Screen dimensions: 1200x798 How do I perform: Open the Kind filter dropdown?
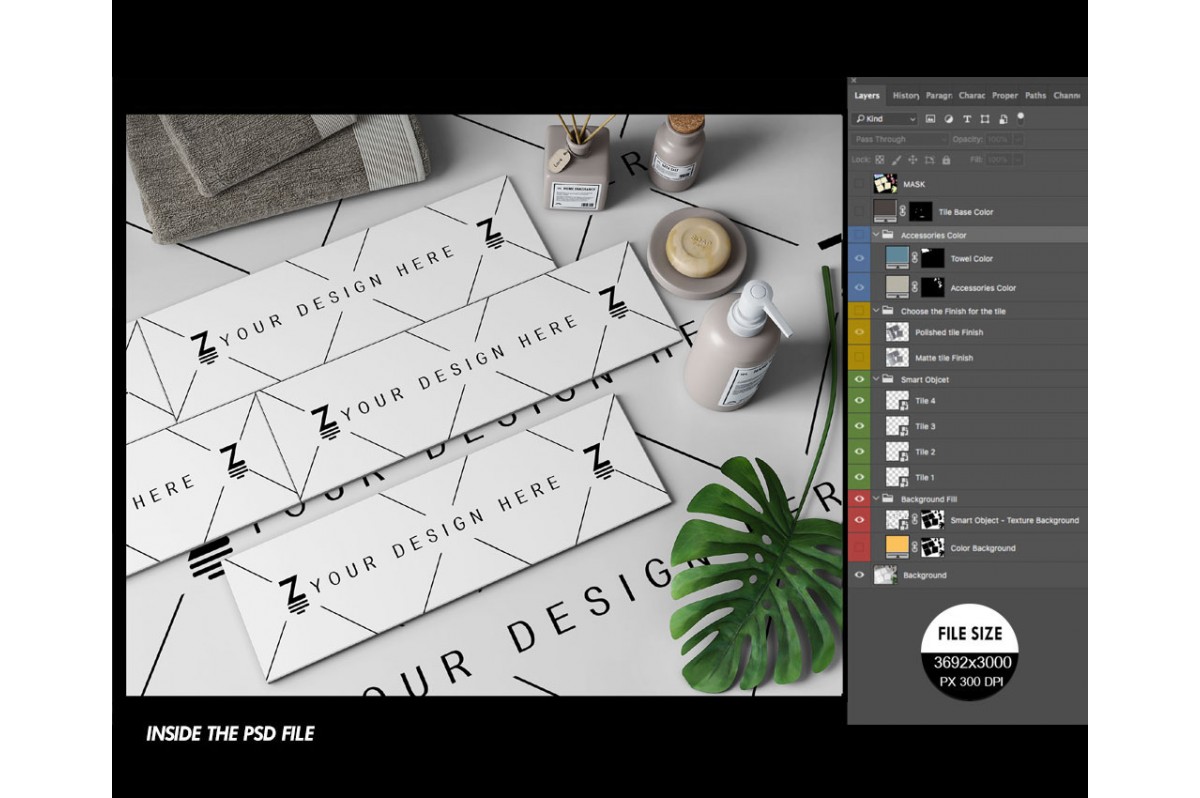coord(912,119)
